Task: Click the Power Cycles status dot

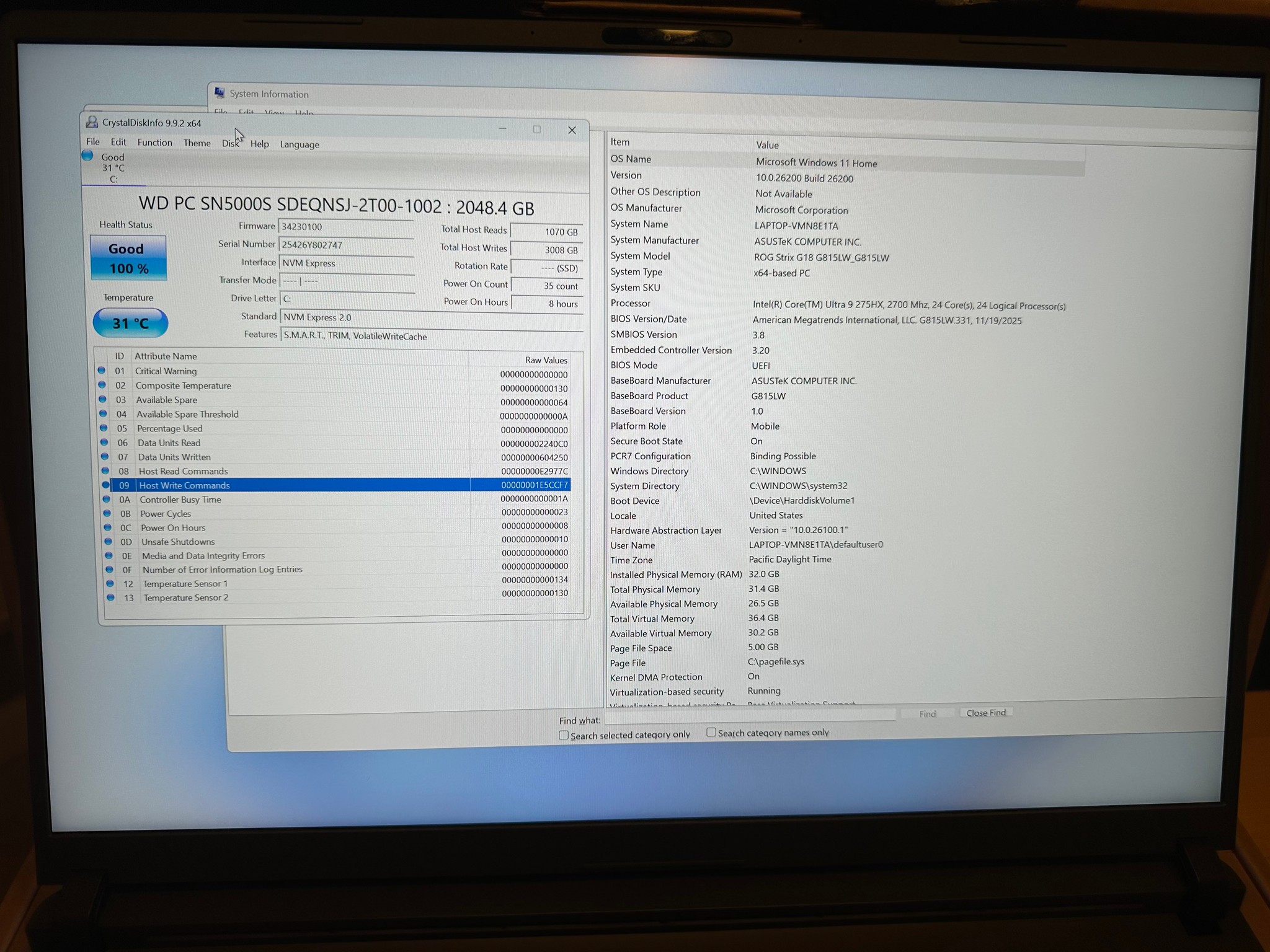Action: tap(107, 513)
